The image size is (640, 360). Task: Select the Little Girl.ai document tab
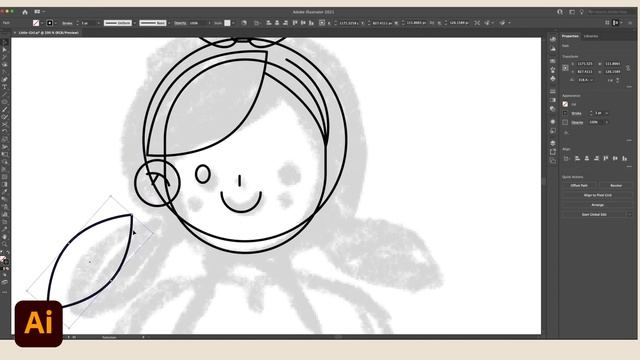[x=48, y=33]
